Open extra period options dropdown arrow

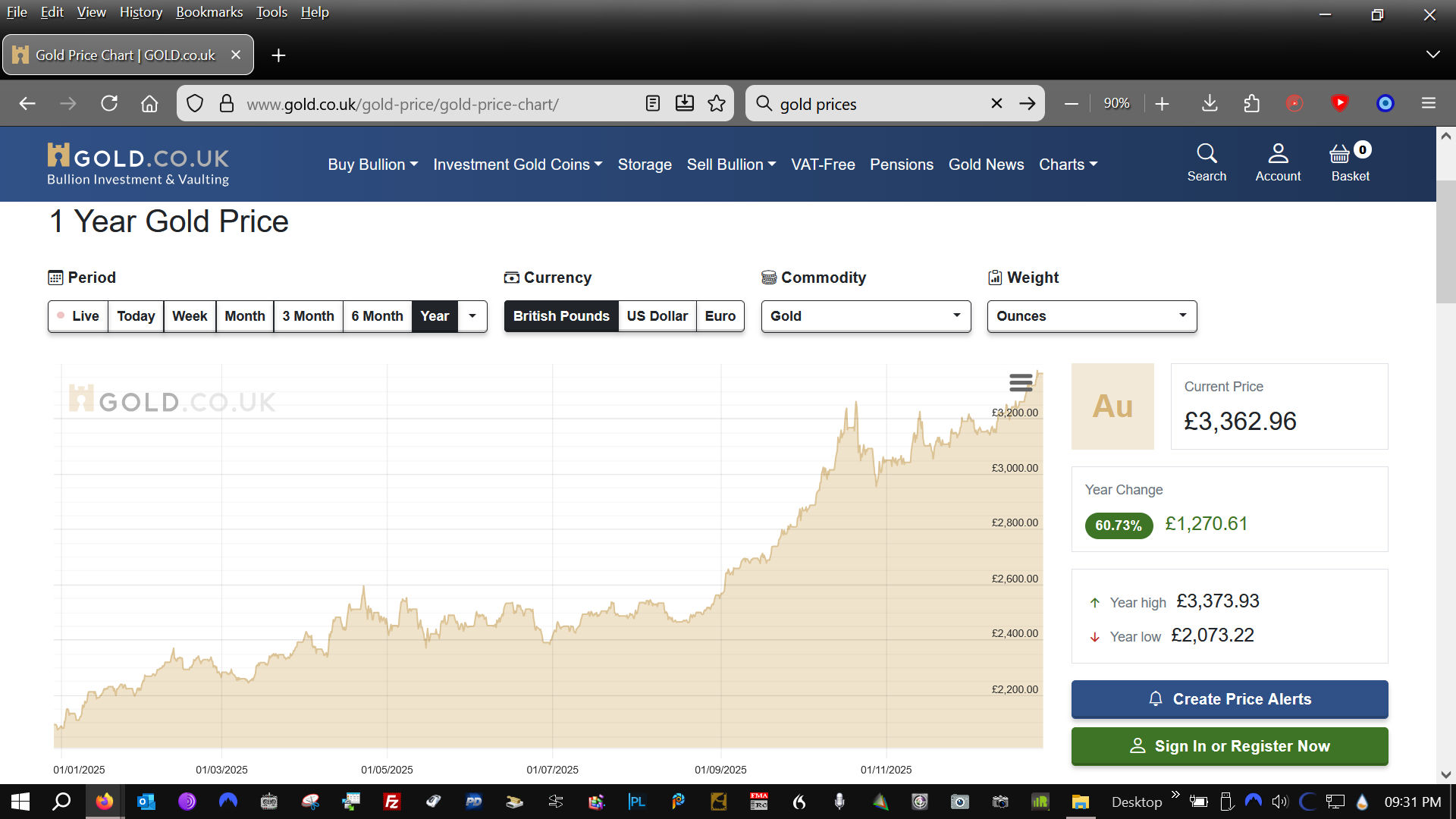tap(472, 316)
